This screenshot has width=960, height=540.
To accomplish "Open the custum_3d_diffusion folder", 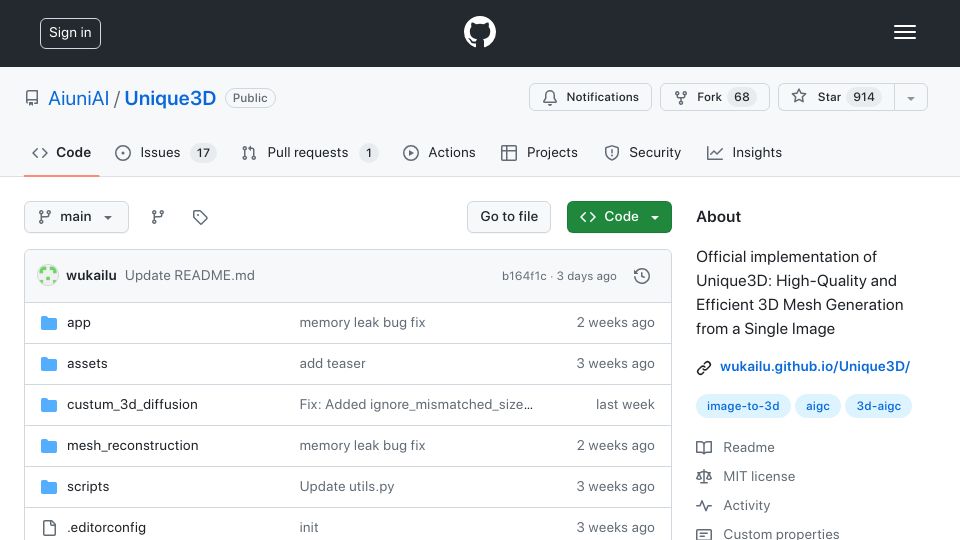I will 132,405.
